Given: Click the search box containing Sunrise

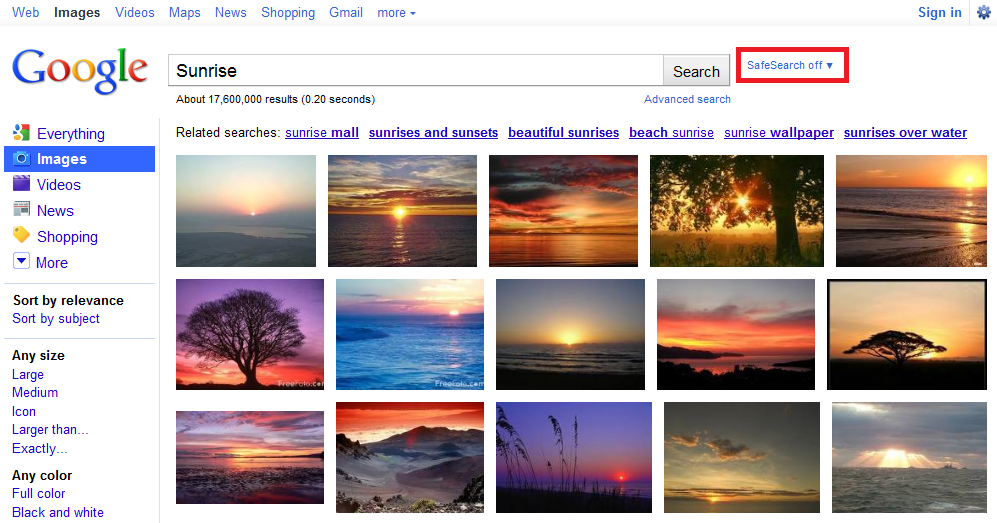Looking at the screenshot, I should point(415,71).
